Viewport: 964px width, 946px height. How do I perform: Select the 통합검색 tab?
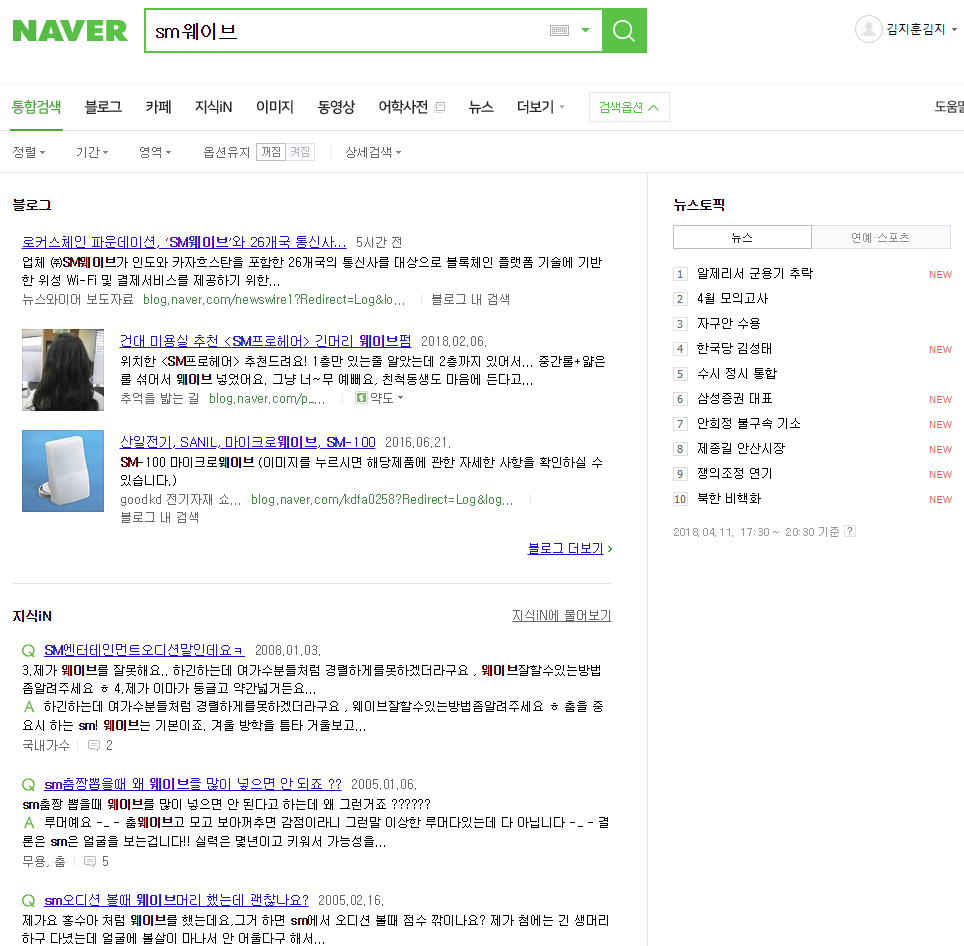pyautogui.click(x=37, y=107)
